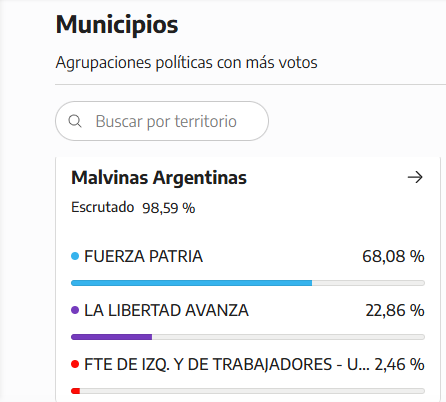Open the Malvinas Argentinas municipality title

pyautogui.click(x=159, y=177)
